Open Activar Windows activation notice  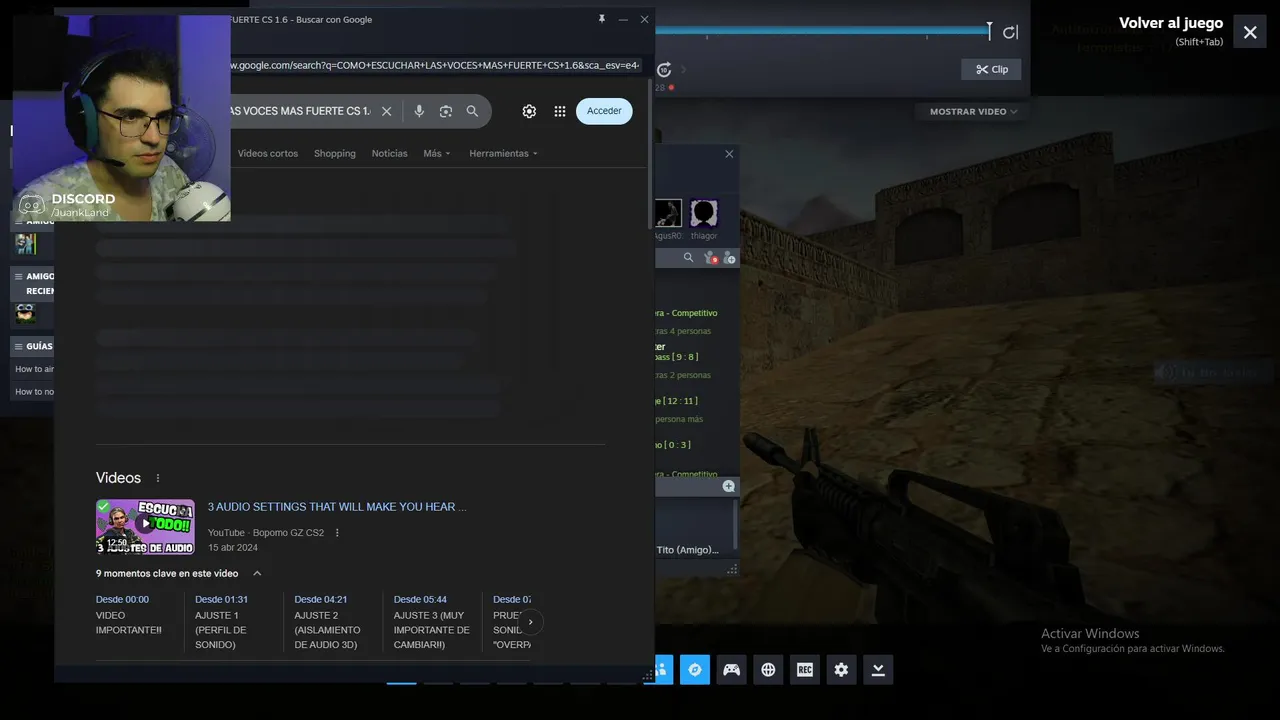click(x=1132, y=640)
